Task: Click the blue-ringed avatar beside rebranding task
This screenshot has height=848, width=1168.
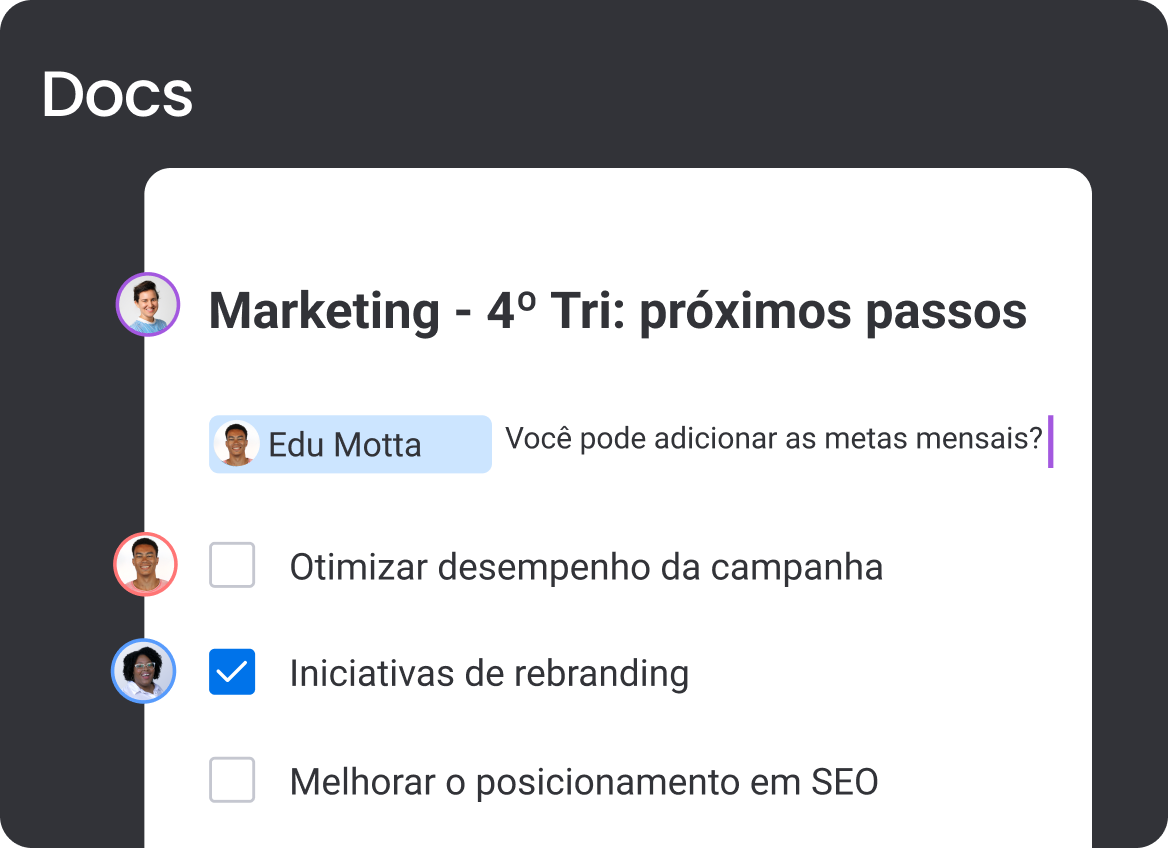Action: [144, 671]
